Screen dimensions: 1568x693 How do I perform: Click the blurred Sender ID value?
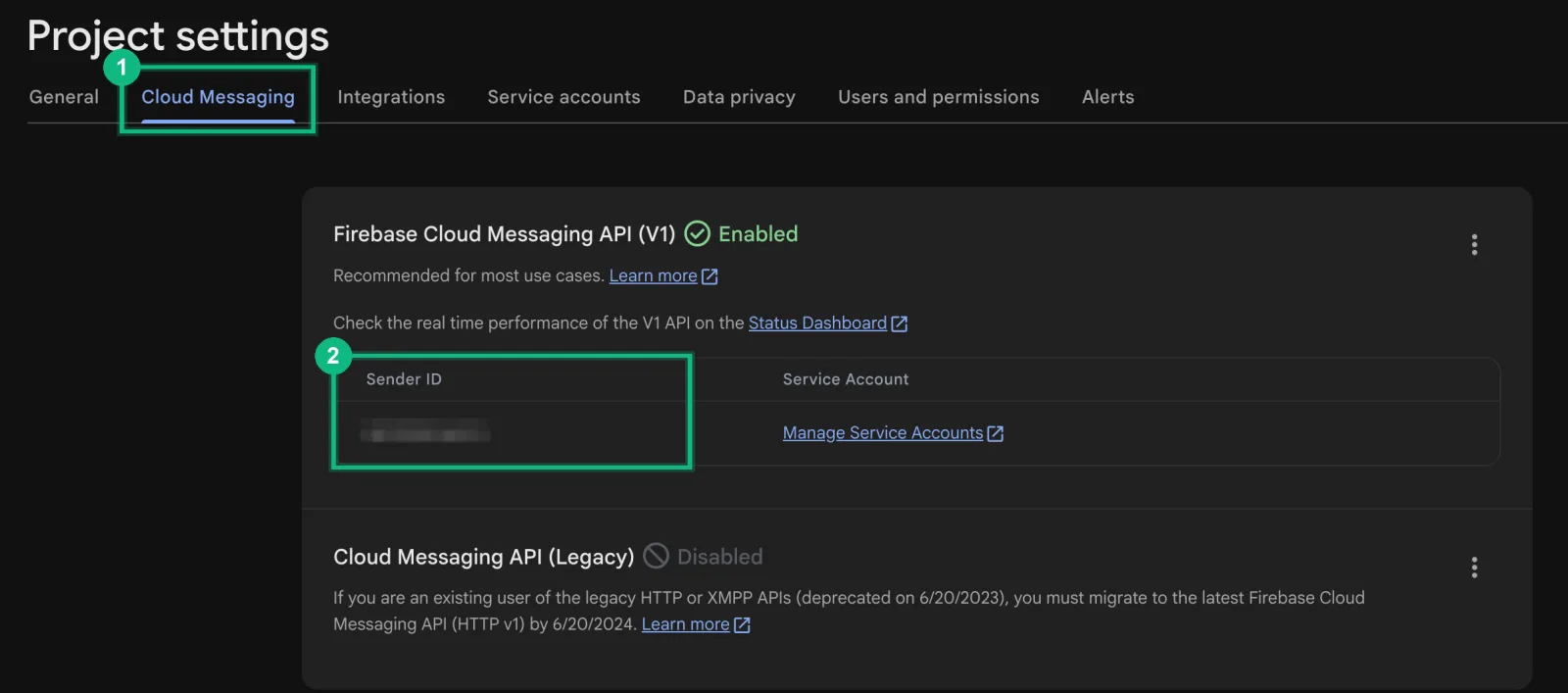(424, 431)
